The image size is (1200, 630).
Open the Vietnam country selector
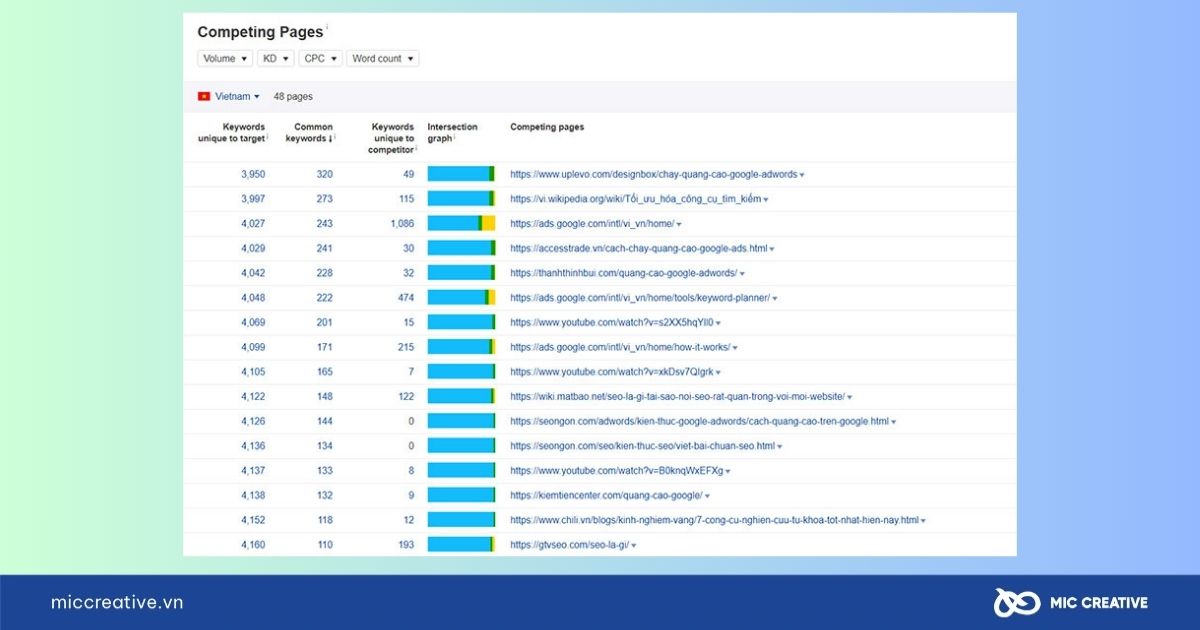(x=237, y=96)
